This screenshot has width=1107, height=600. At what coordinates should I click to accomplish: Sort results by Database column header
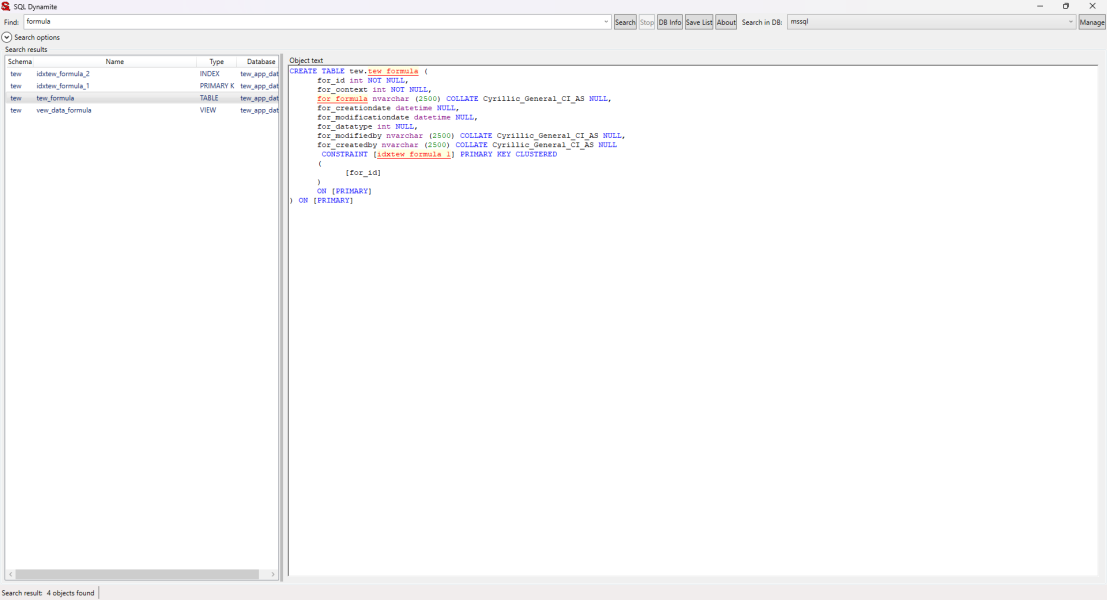pos(260,62)
